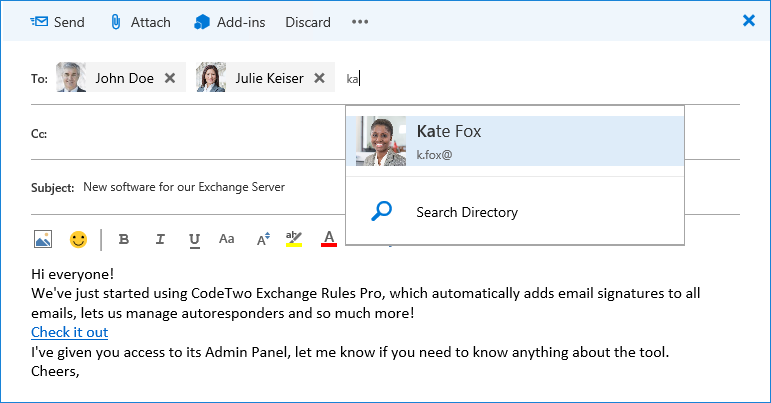Image resolution: width=771 pixels, height=403 pixels.
Task: Choose Kate Fox from suggestions
Action: tap(515, 141)
